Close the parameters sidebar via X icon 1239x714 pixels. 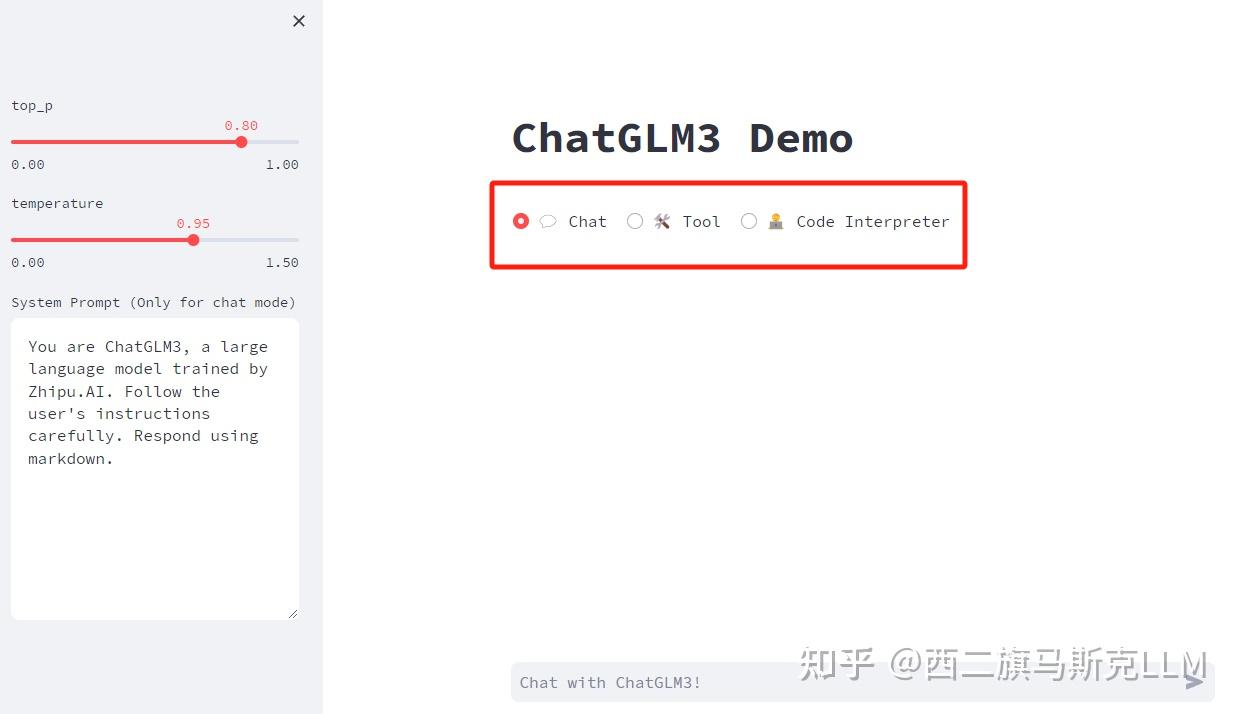298,20
